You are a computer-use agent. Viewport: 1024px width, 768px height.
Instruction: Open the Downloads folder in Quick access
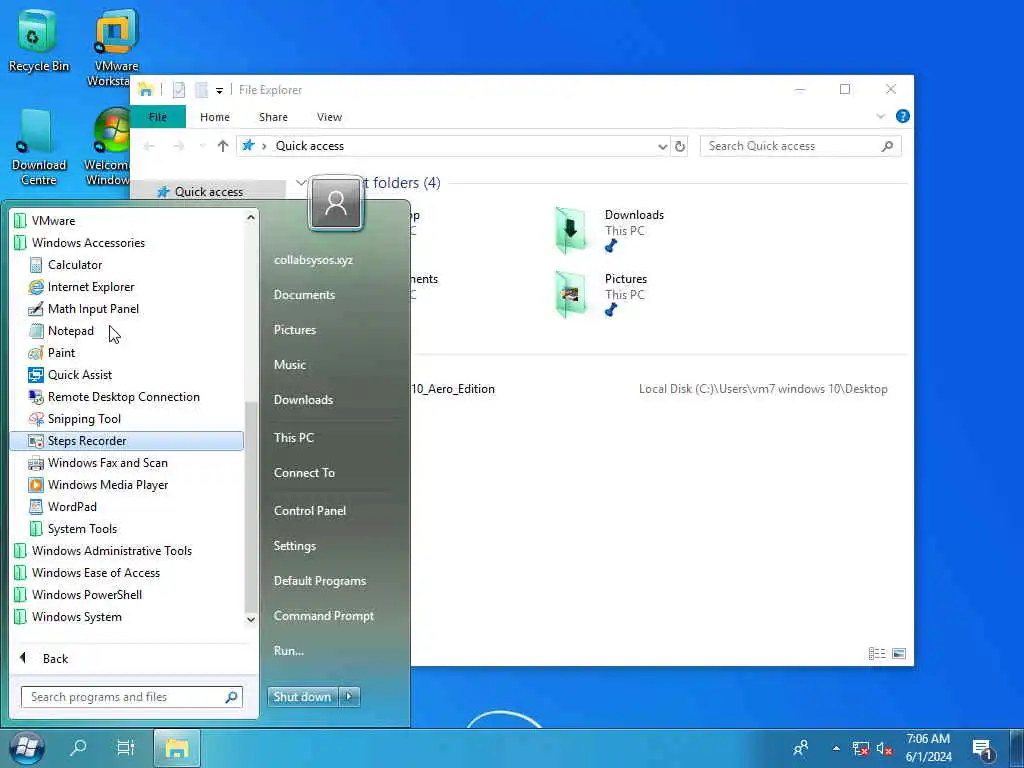click(x=609, y=229)
